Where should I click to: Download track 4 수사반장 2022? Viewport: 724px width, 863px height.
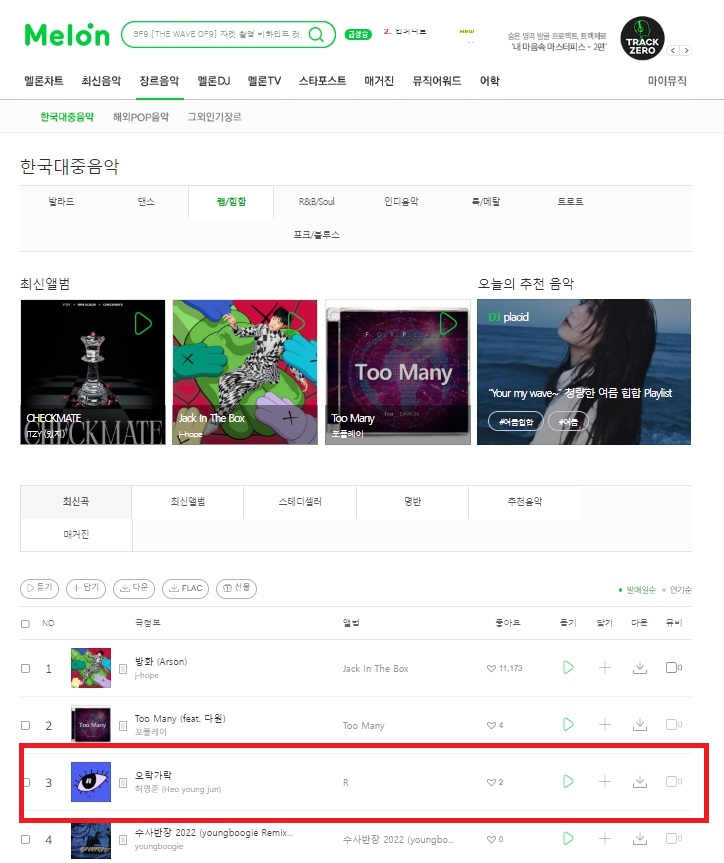(640, 839)
